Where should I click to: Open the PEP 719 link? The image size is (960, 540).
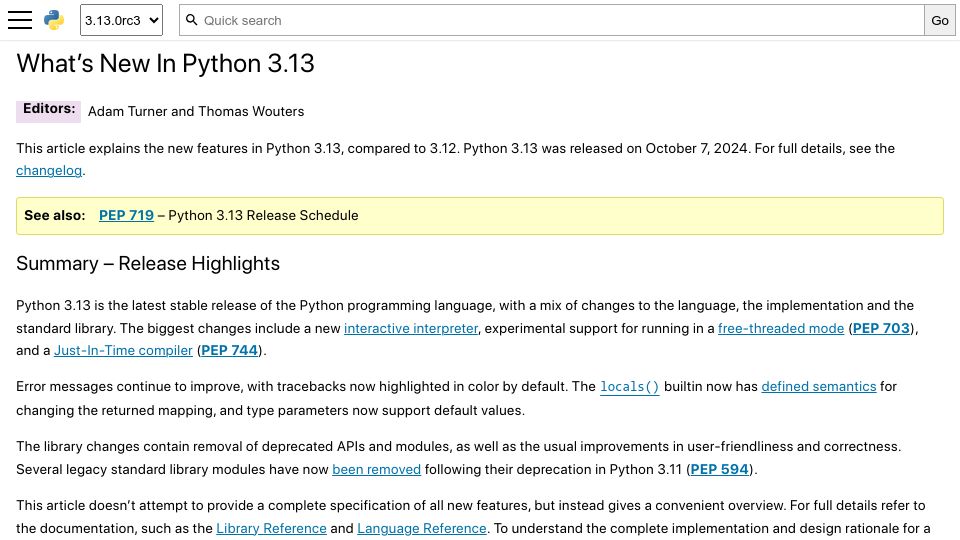click(126, 216)
